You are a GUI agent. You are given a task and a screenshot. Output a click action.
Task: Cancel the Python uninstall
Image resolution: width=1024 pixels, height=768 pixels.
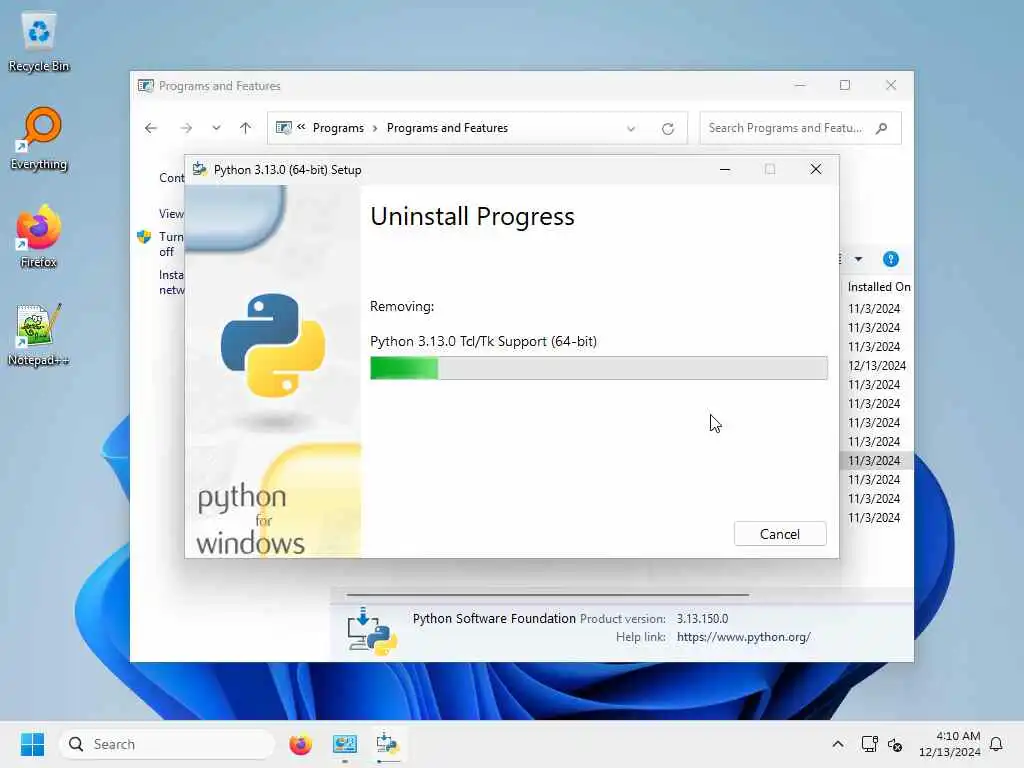click(780, 534)
